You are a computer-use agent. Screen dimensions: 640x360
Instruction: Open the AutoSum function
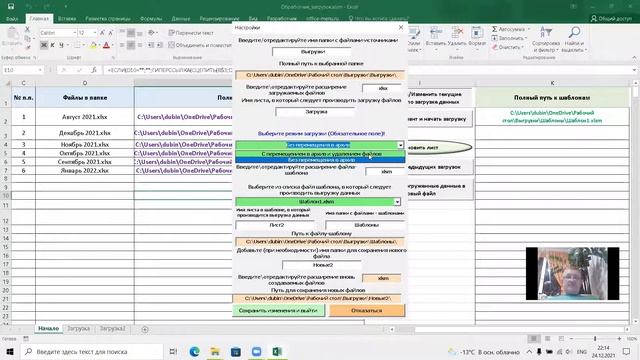[x=511, y=29]
